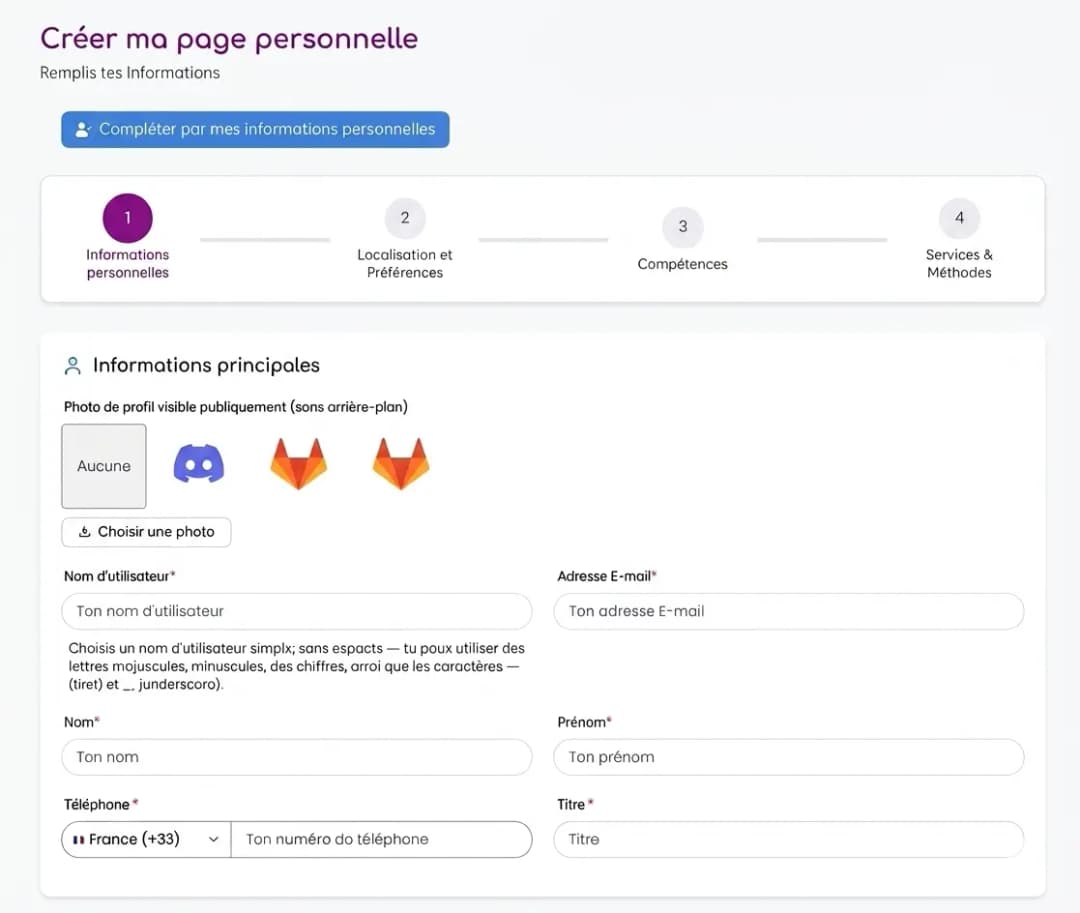Click into the "Ton nom" field

297,757
